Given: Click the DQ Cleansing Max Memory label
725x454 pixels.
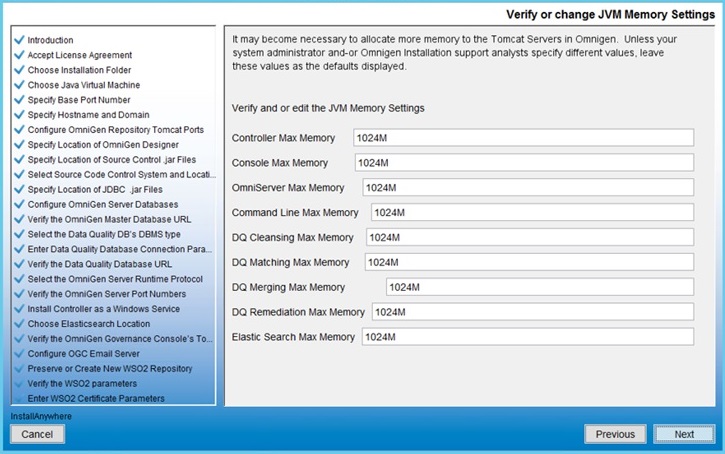Looking at the screenshot, I should (x=292, y=238).
